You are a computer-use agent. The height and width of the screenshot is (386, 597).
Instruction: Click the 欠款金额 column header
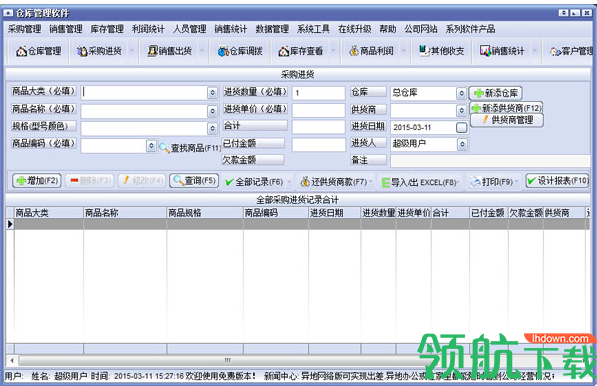coord(526,213)
